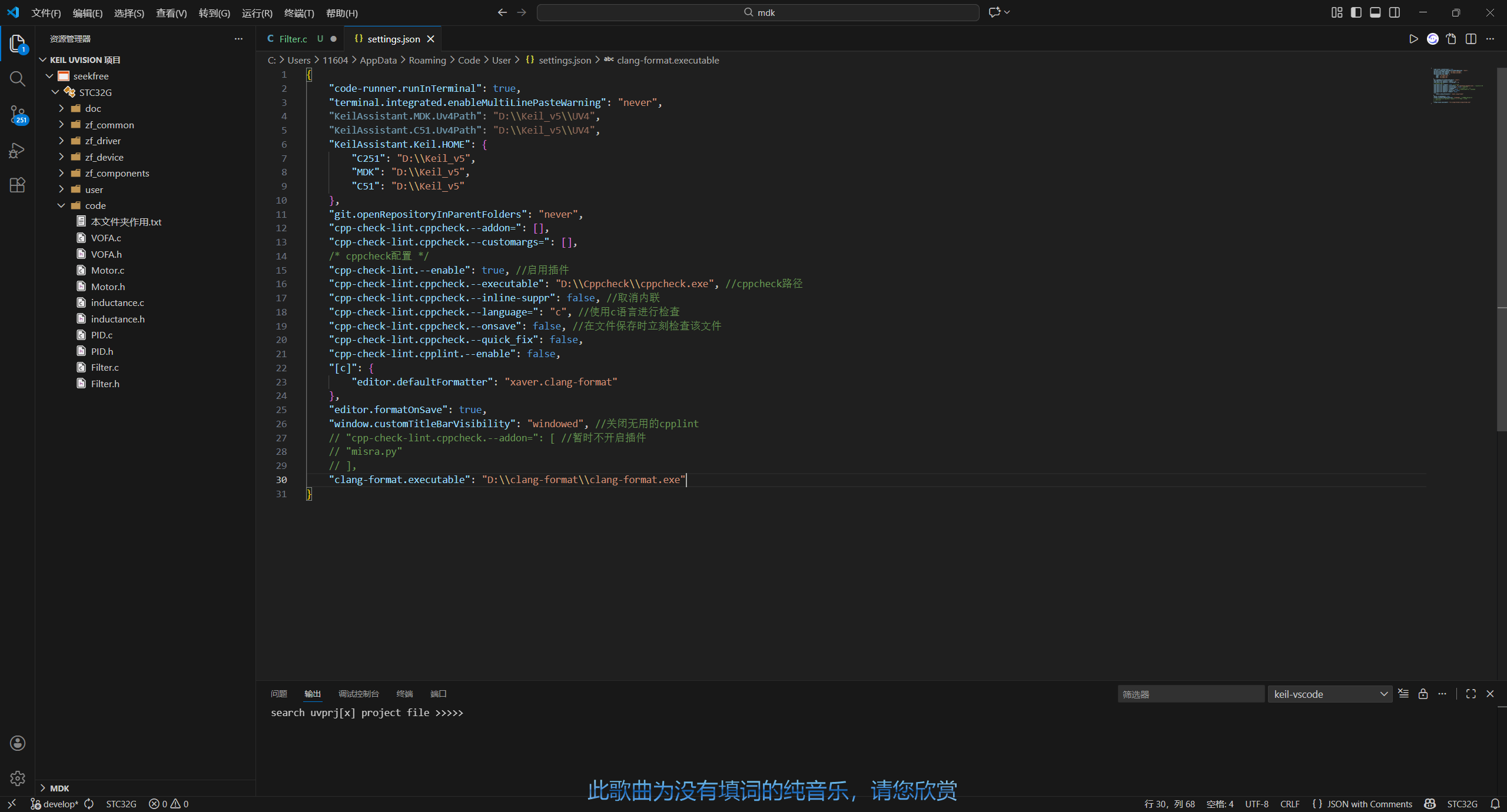Open the Run and Debug view
Image resolution: width=1507 pixels, height=812 pixels.
(x=18, y=150)
